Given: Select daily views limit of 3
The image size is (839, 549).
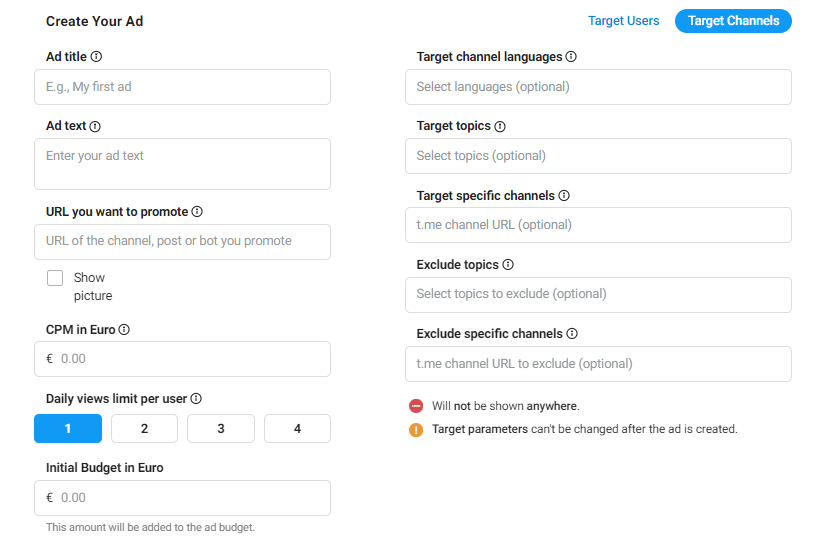Looking at the screenshot, I should pyautogui.click(x=221, y=429).
